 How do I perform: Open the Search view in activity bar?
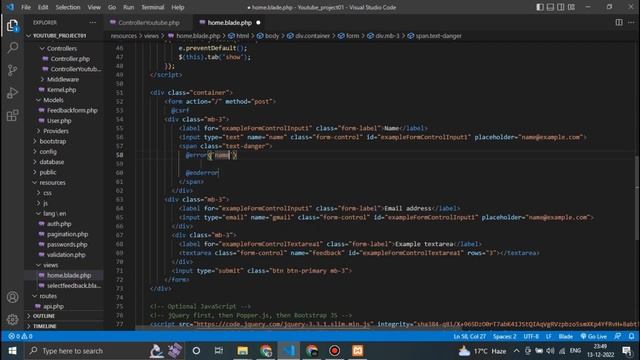[12, 48]
